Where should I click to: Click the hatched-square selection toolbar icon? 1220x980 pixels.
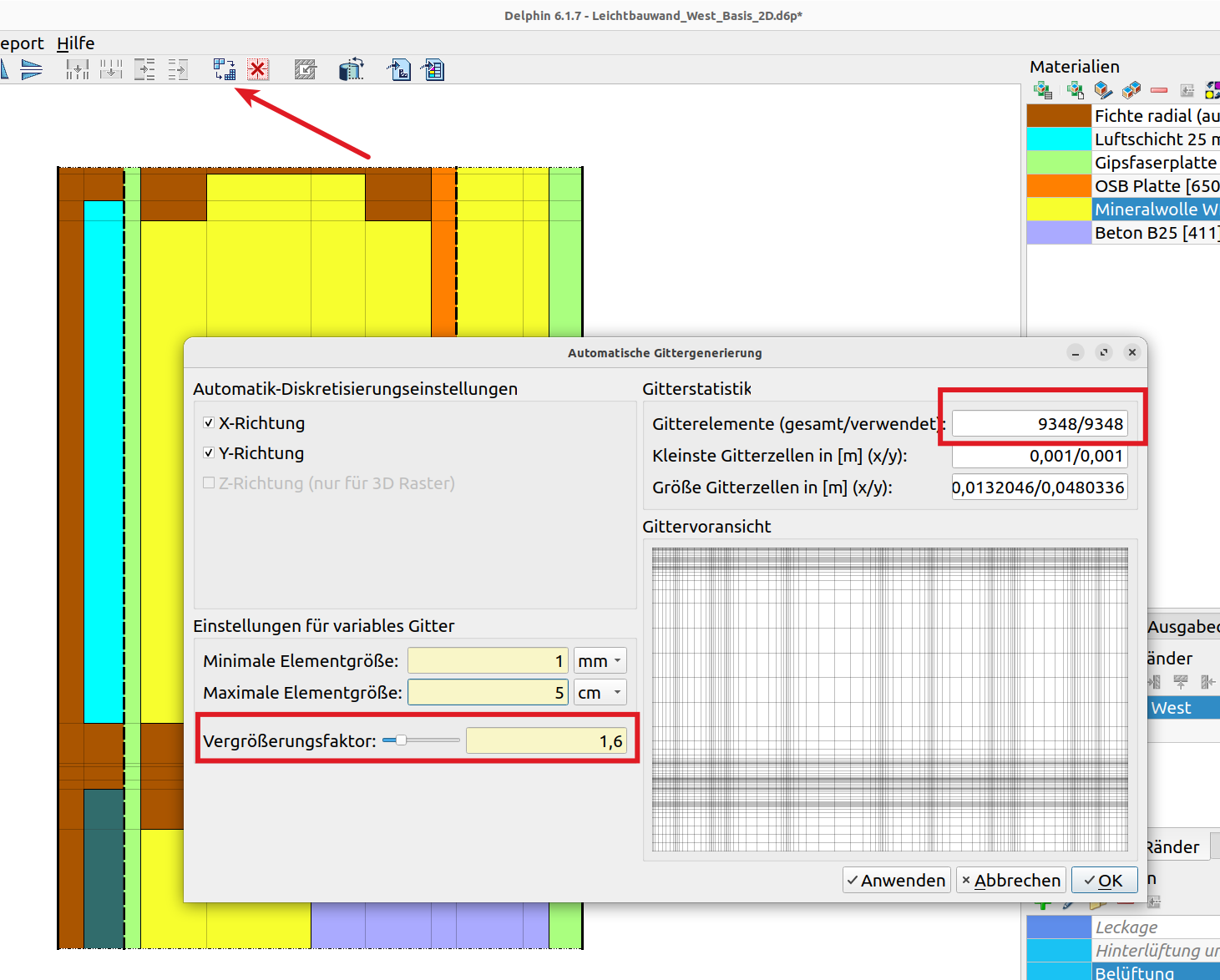[x=305, y=70]
